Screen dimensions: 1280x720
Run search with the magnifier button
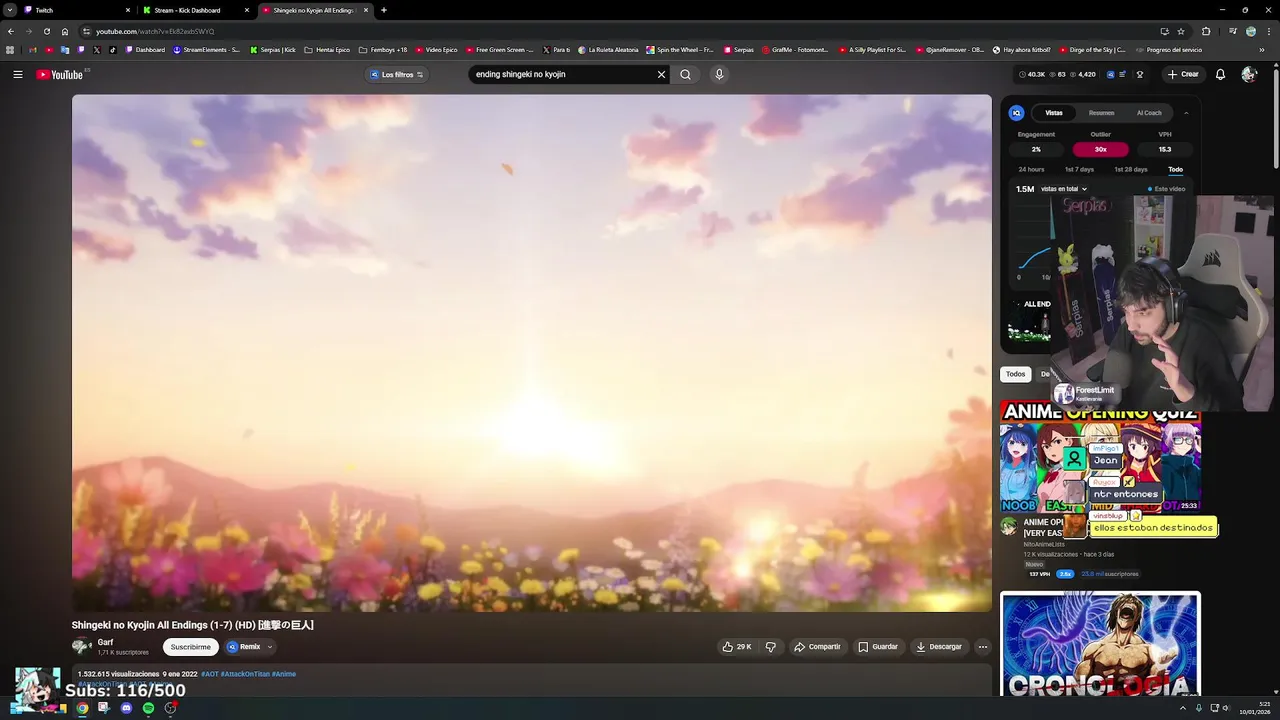(x=685, y=74)
